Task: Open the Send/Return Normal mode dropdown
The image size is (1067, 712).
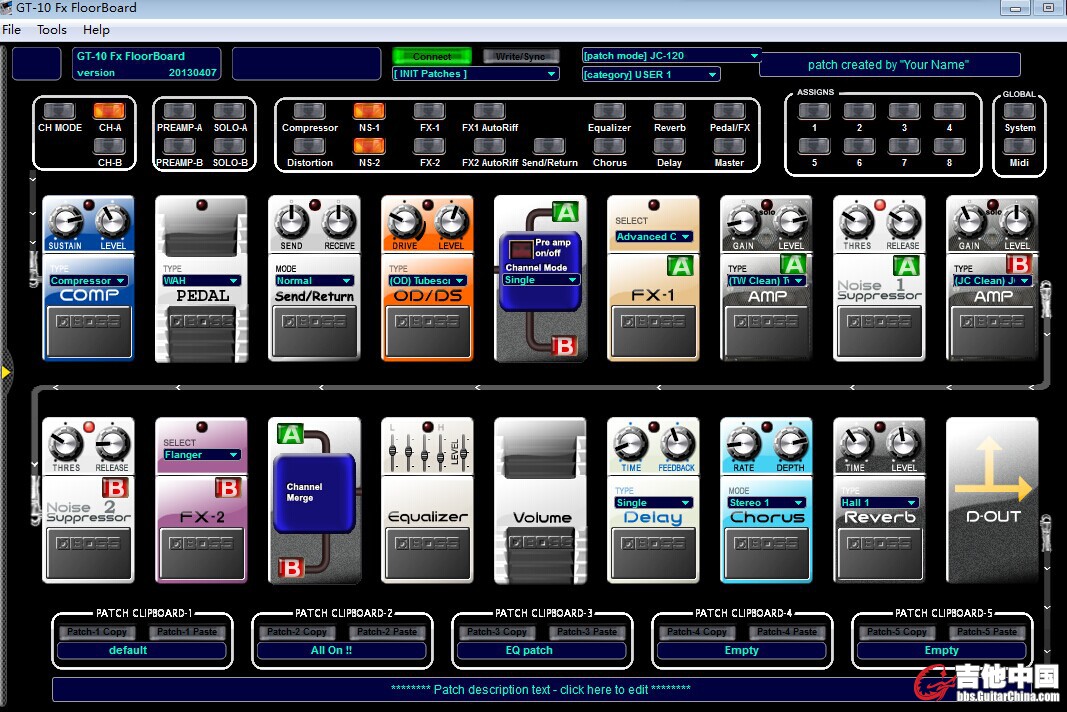Action: pyautogui.click(x=314, y=280)
